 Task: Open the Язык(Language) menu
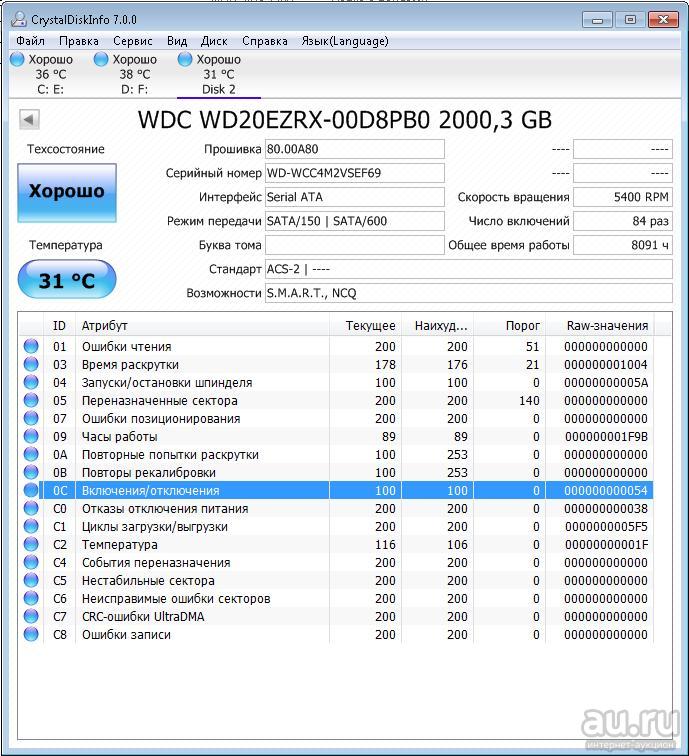pyautogui.click(x=345, y=41)
